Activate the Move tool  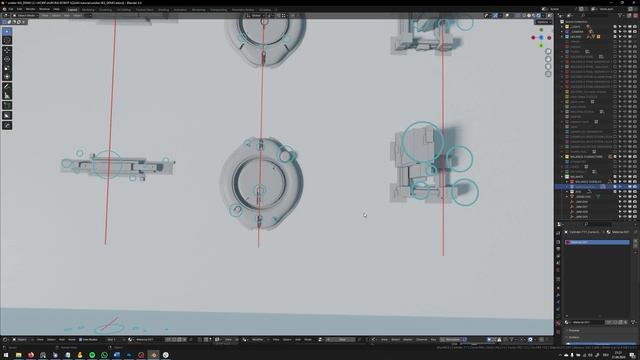pos(7,50)
